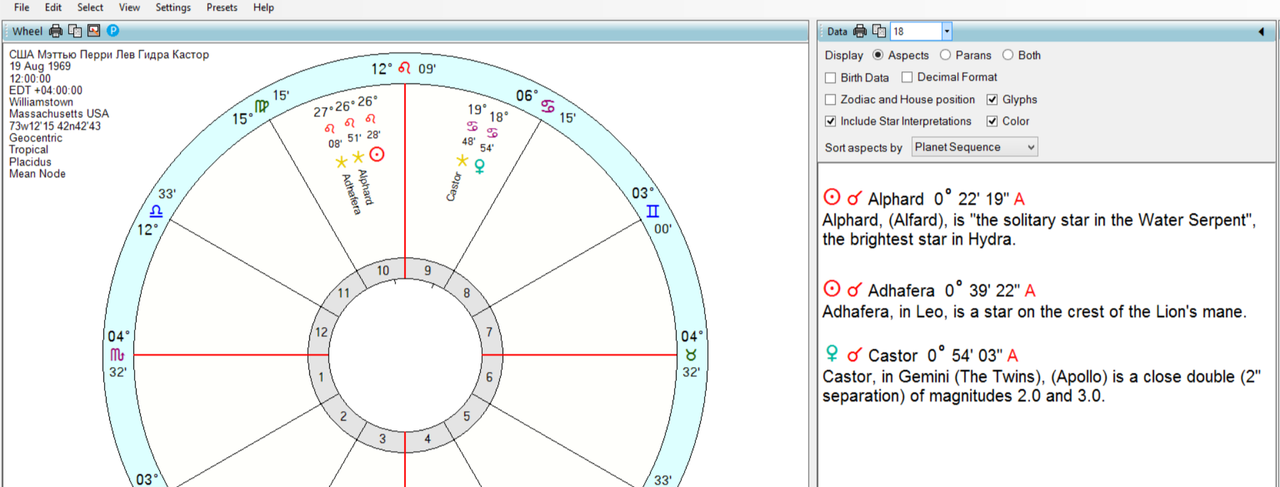Screen dimensions: 1280x487
Task: Click the blue P icon in Wheel toolbar
Action: click(112, 31)
